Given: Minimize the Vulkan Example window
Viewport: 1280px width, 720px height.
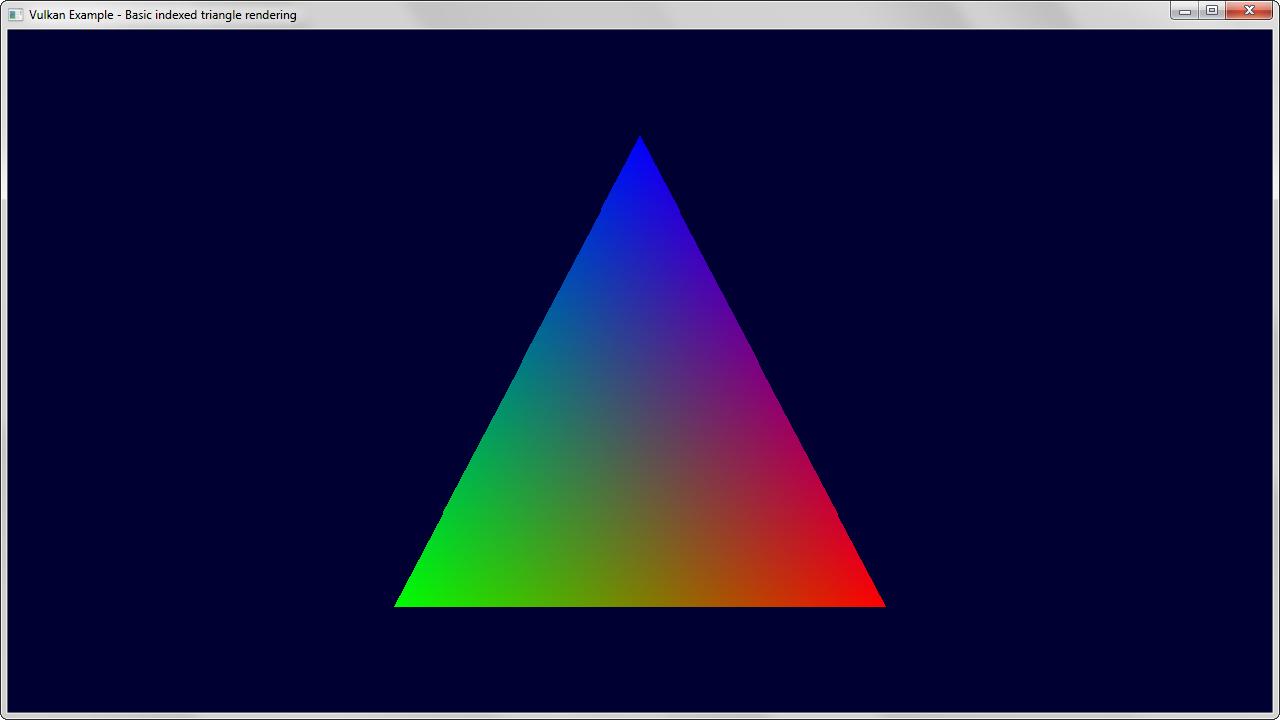Looking at the screenshot, I should 1184,11.
